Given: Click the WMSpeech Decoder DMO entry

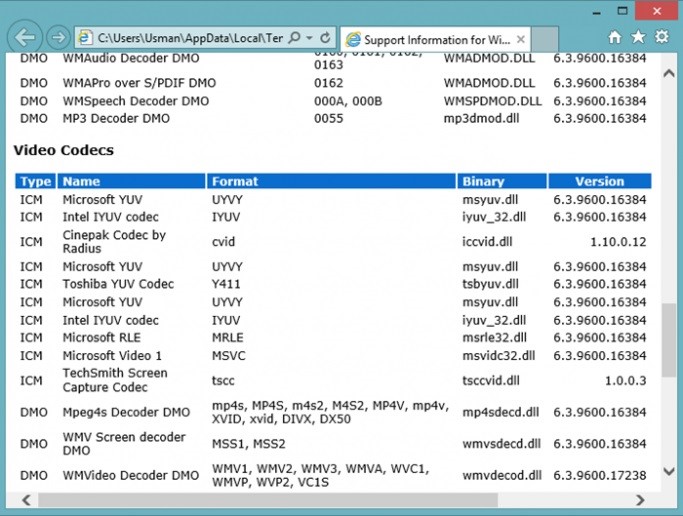Looking at the screenshot, I should [x=136, y=101].
